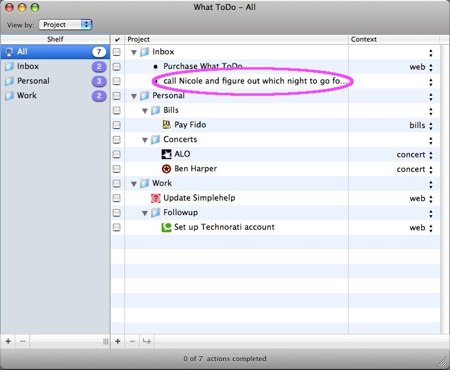Click the Pay Fido task icon
The width and height of the screenshot is (450, 370).
(x=166, y=125)
